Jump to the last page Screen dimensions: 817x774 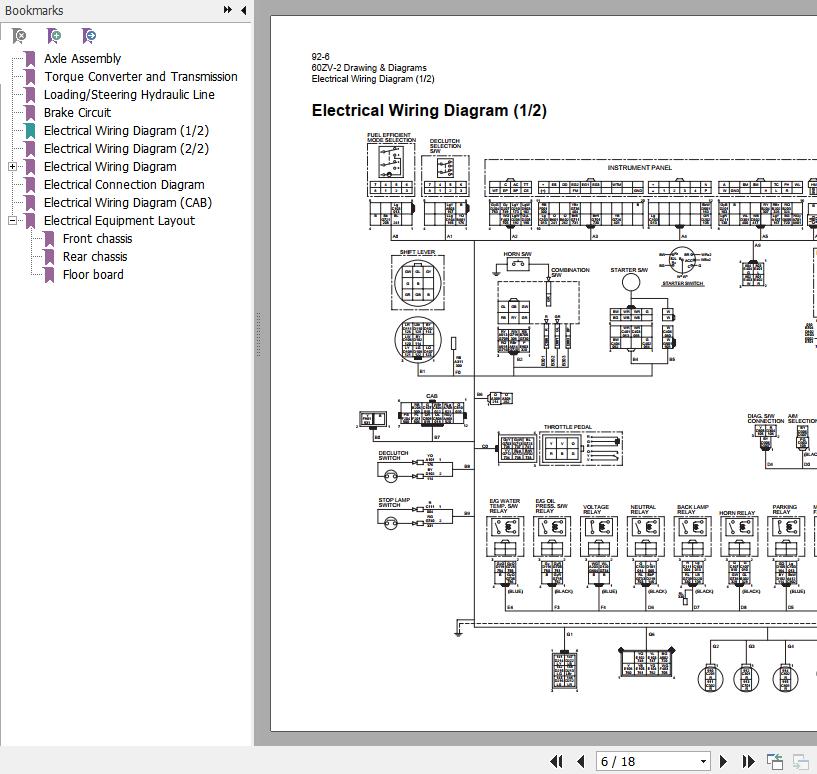(x=747, y=762)
